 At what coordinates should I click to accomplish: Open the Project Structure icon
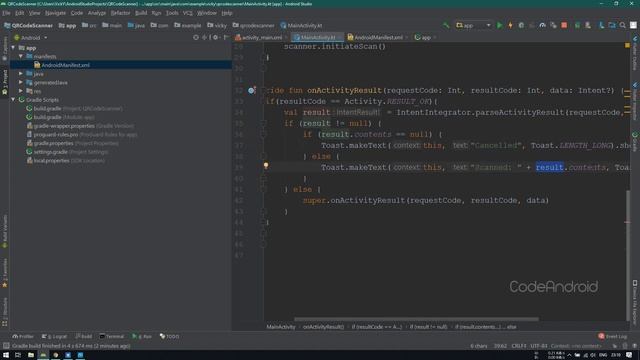point(612,25)
